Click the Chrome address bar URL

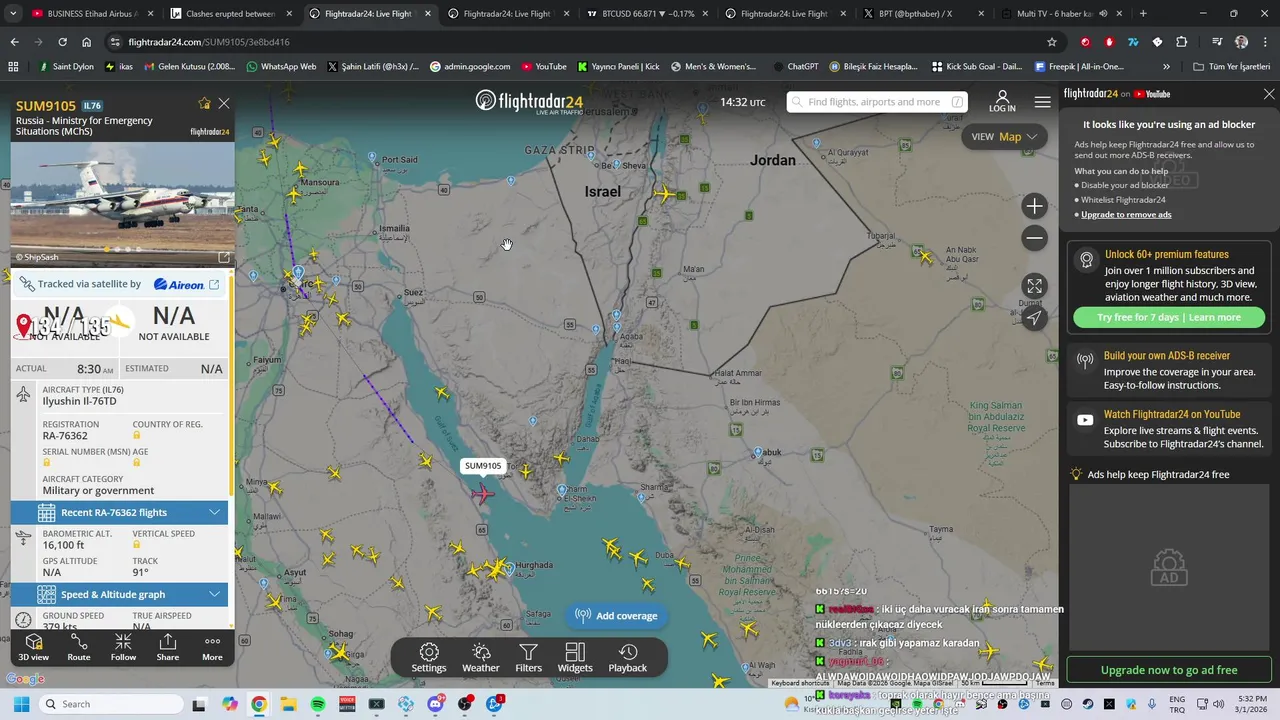pos(209,42)
